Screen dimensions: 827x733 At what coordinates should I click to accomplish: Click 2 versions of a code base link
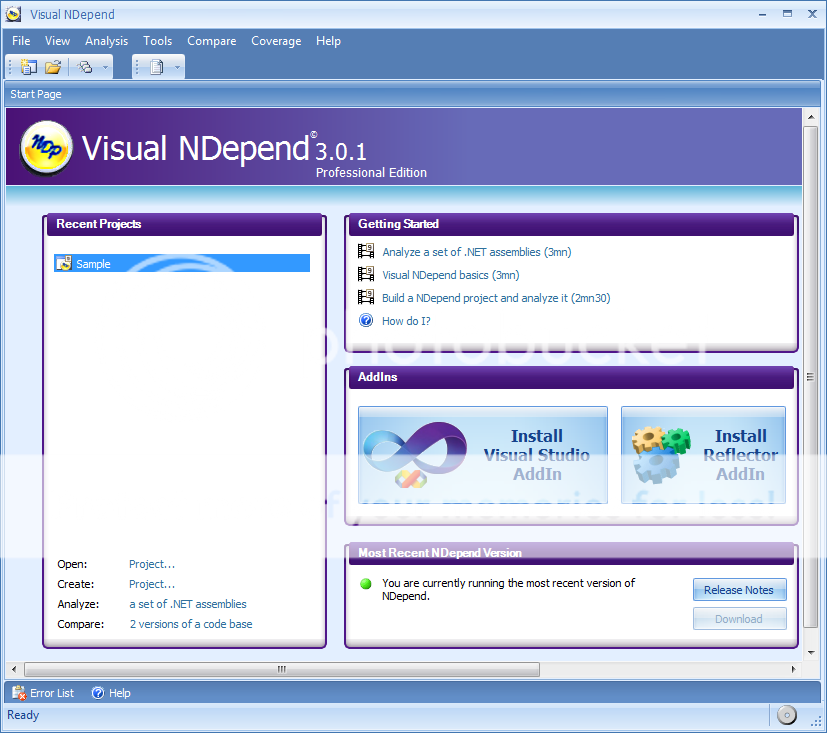[191, 624]
